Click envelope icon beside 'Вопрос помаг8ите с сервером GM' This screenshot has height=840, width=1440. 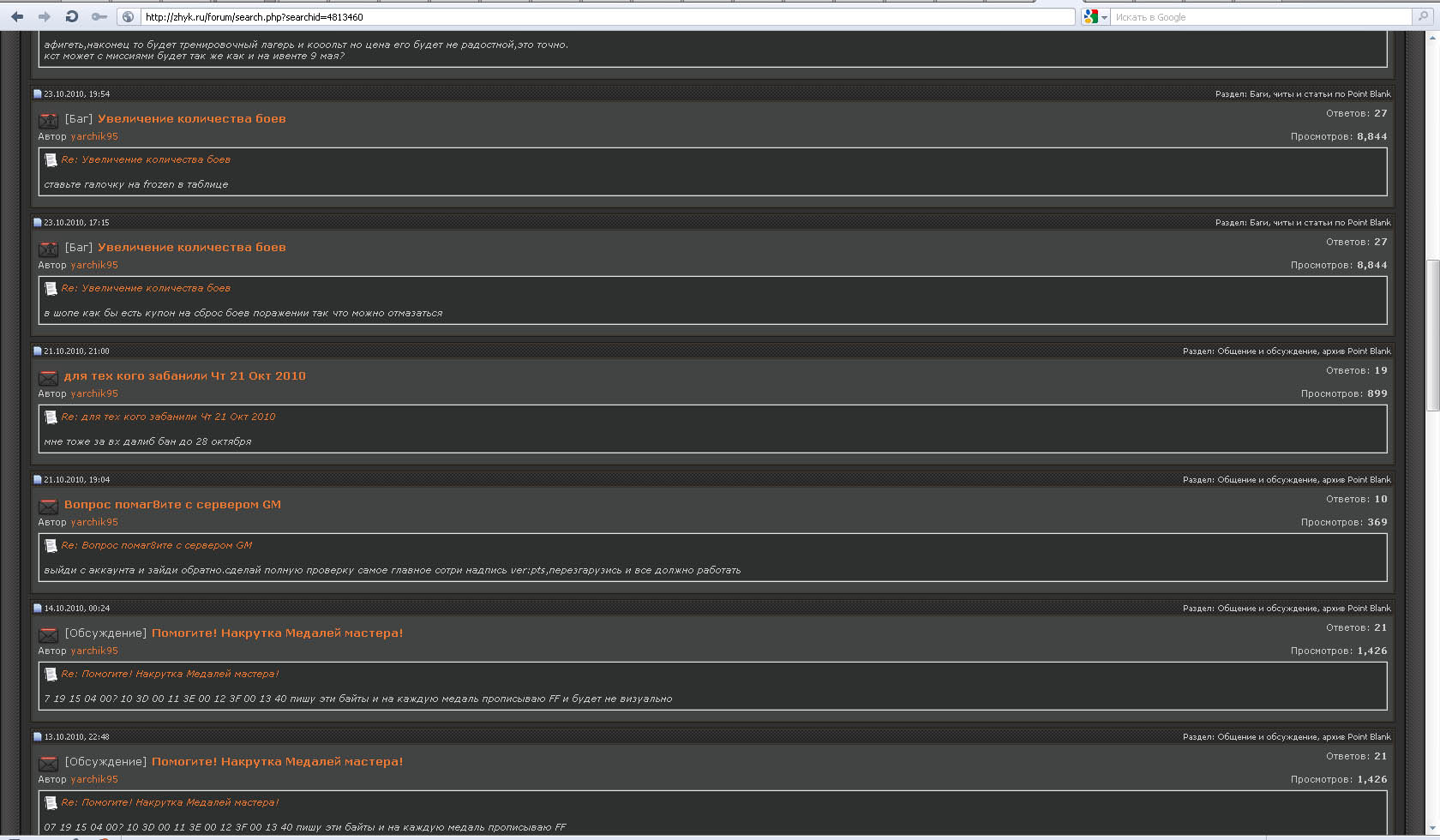click(49, 506)
